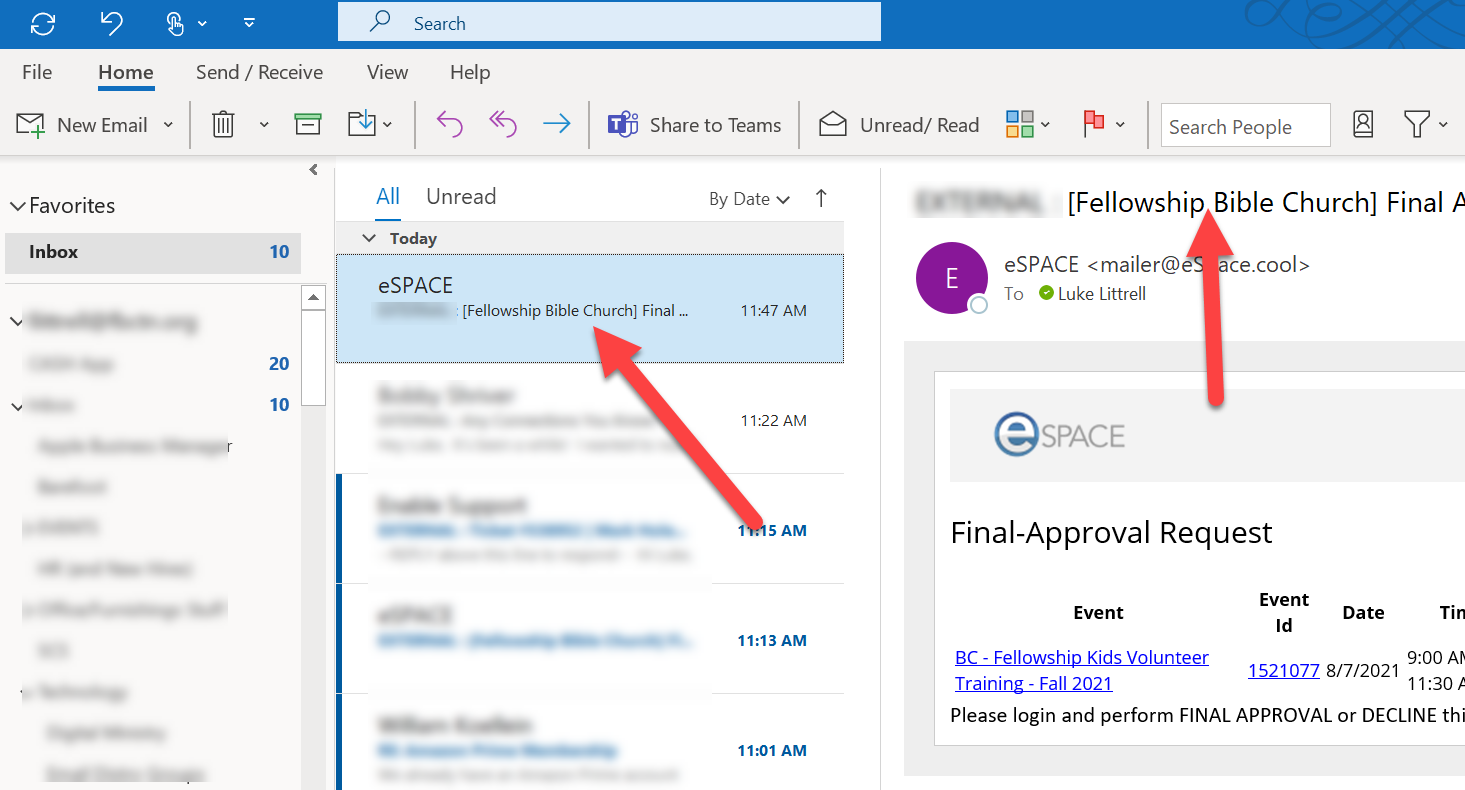Click the Send/Receive sync icon
Screen dimensions: 1465x790
pyautogui.click(x=43, y=23)
